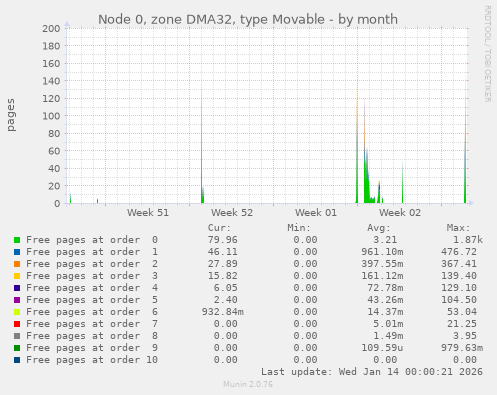Click the current value 46.11

[223, 252]
